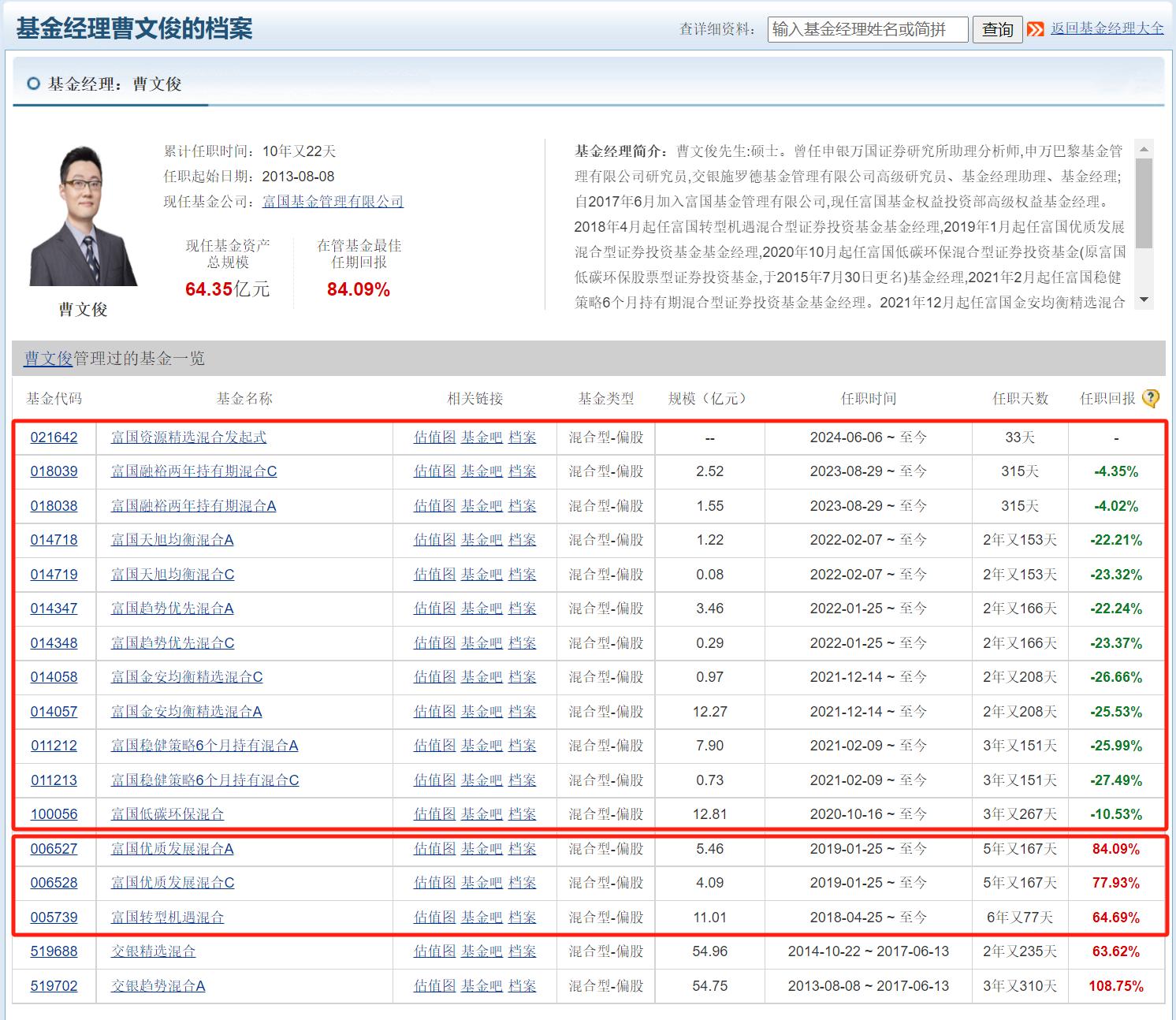The height and width of the screenshot is (1020, 1176).
Task: Open 估值图 for fund 005739 row
Action: [434, 918]
